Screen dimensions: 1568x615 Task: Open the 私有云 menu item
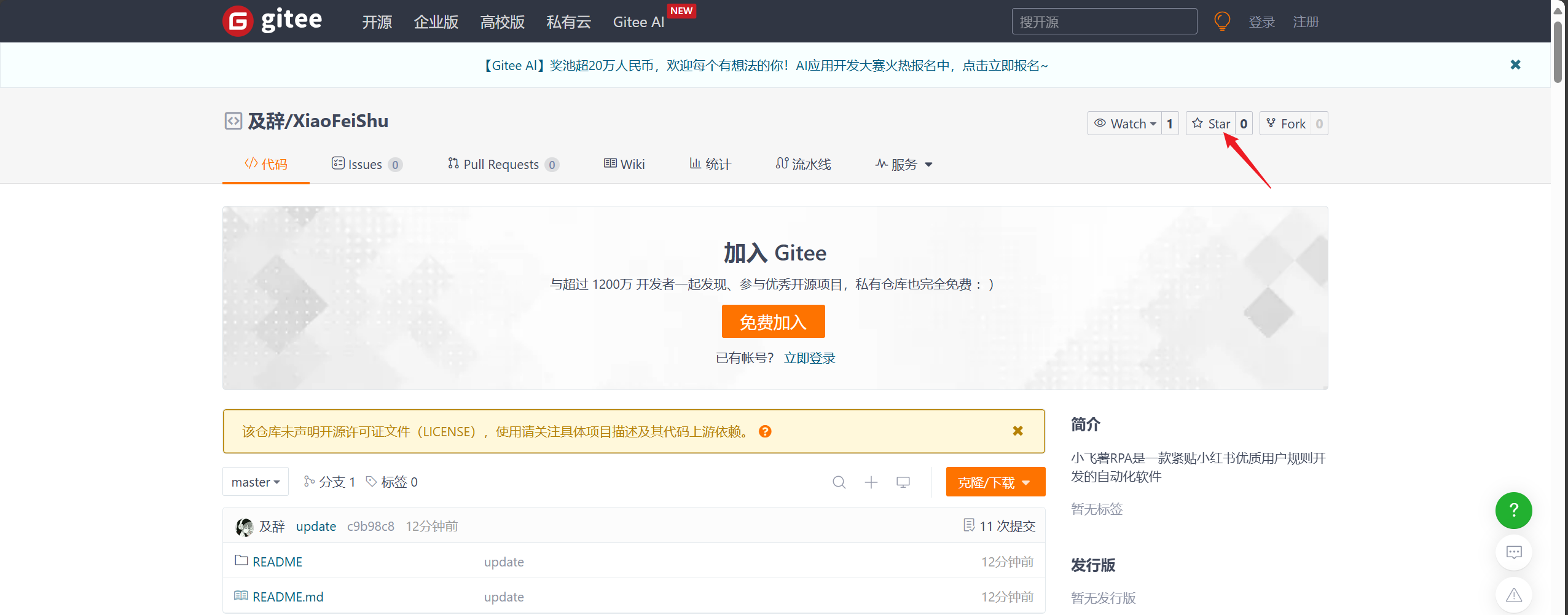coord(569,22)
